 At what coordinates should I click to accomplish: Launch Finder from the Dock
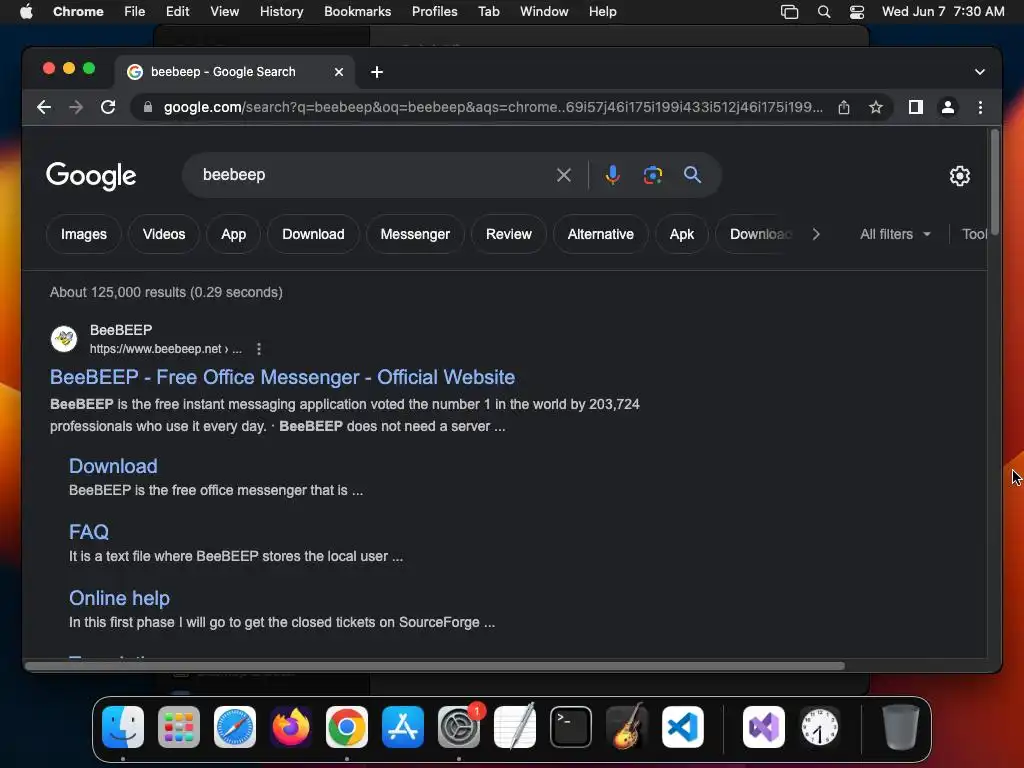tap(123, 727)
